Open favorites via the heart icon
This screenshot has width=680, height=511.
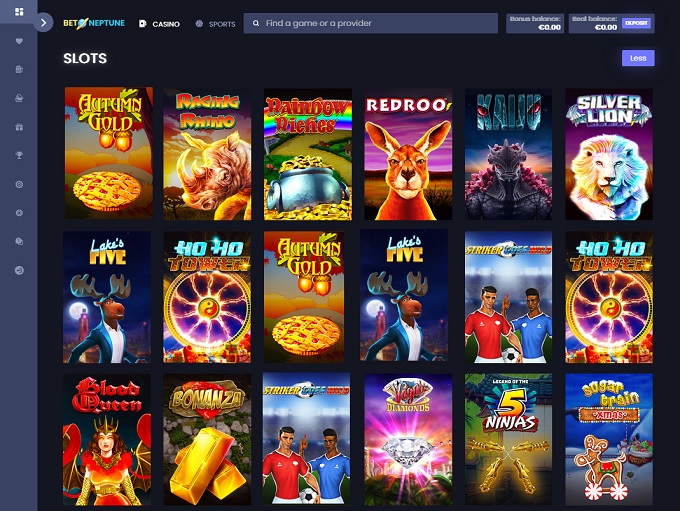(19, 41)
